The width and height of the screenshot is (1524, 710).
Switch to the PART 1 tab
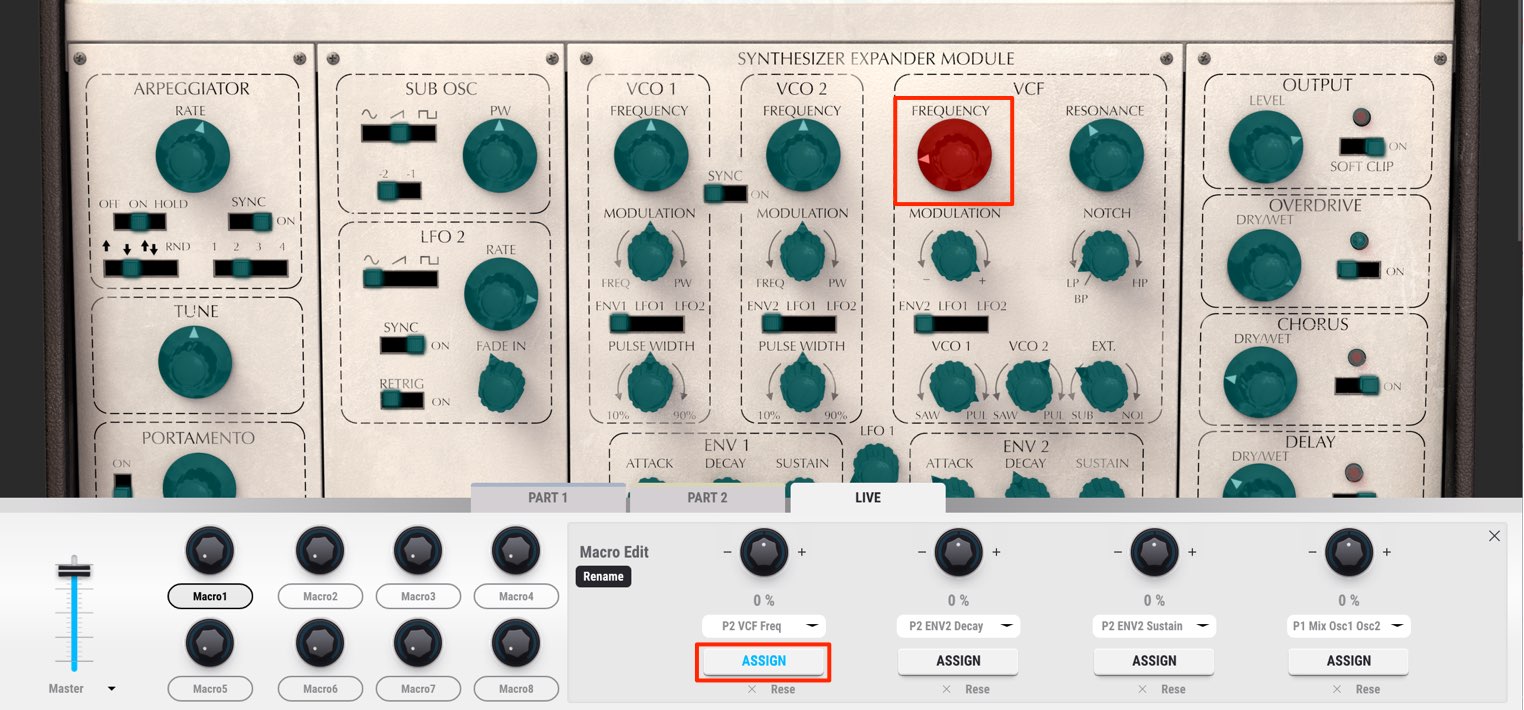tap(548, 498)
